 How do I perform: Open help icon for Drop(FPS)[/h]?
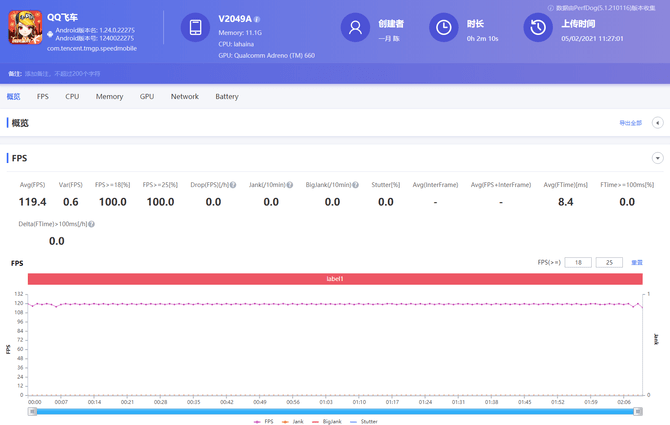(x=233, y=185)
